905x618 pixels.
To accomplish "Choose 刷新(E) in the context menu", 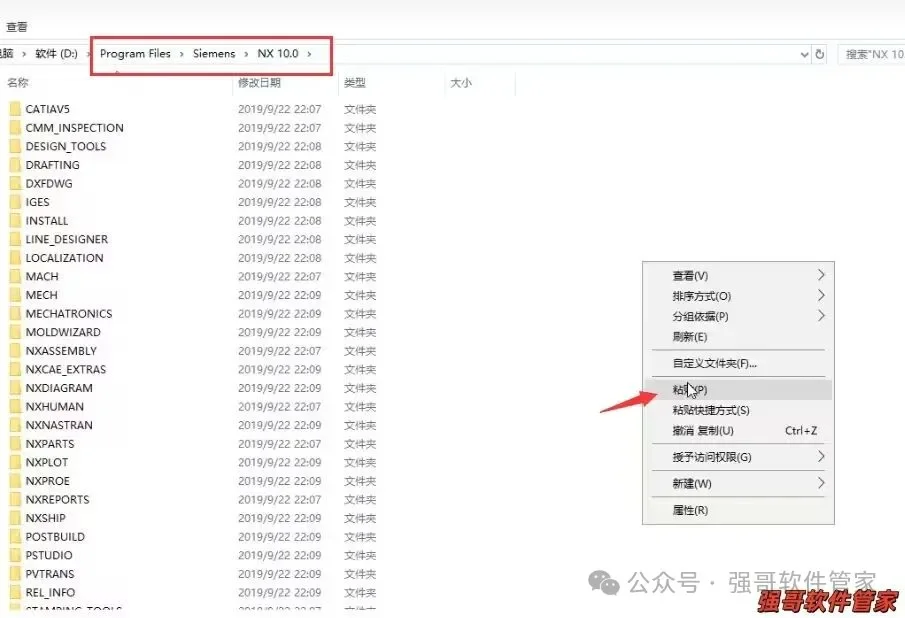I will click(x=738, y=336).
